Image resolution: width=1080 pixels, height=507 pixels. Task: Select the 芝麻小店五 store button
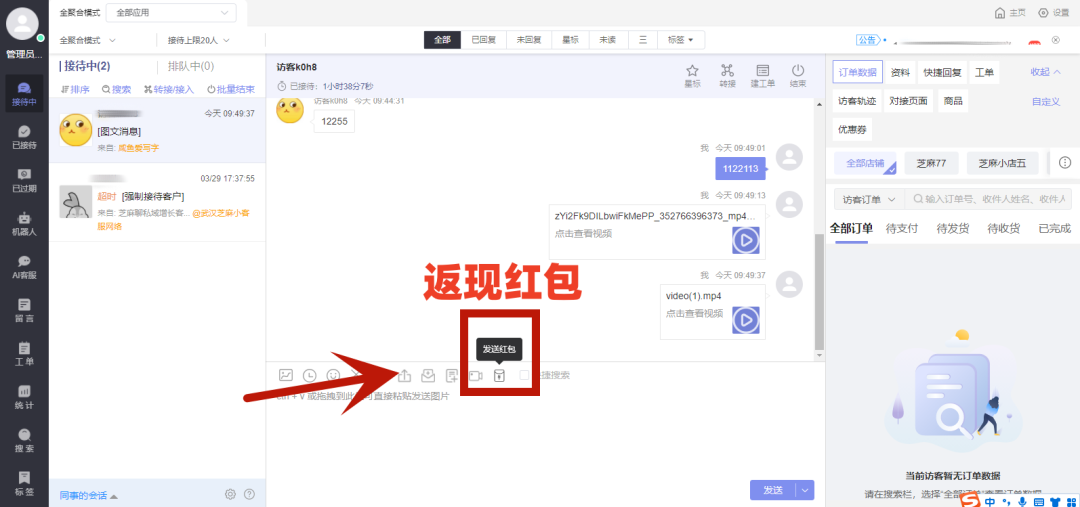(x=1002, y=163)
